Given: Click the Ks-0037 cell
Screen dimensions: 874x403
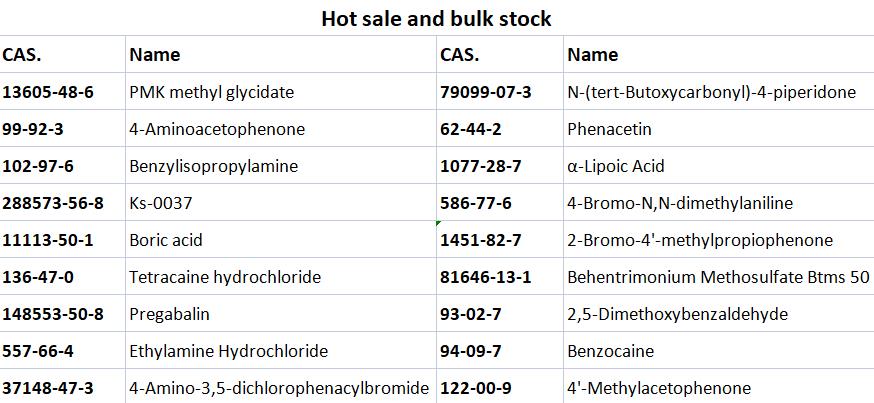Looking at the screenshot, I should pyautogui.click(x=161, y=203).
